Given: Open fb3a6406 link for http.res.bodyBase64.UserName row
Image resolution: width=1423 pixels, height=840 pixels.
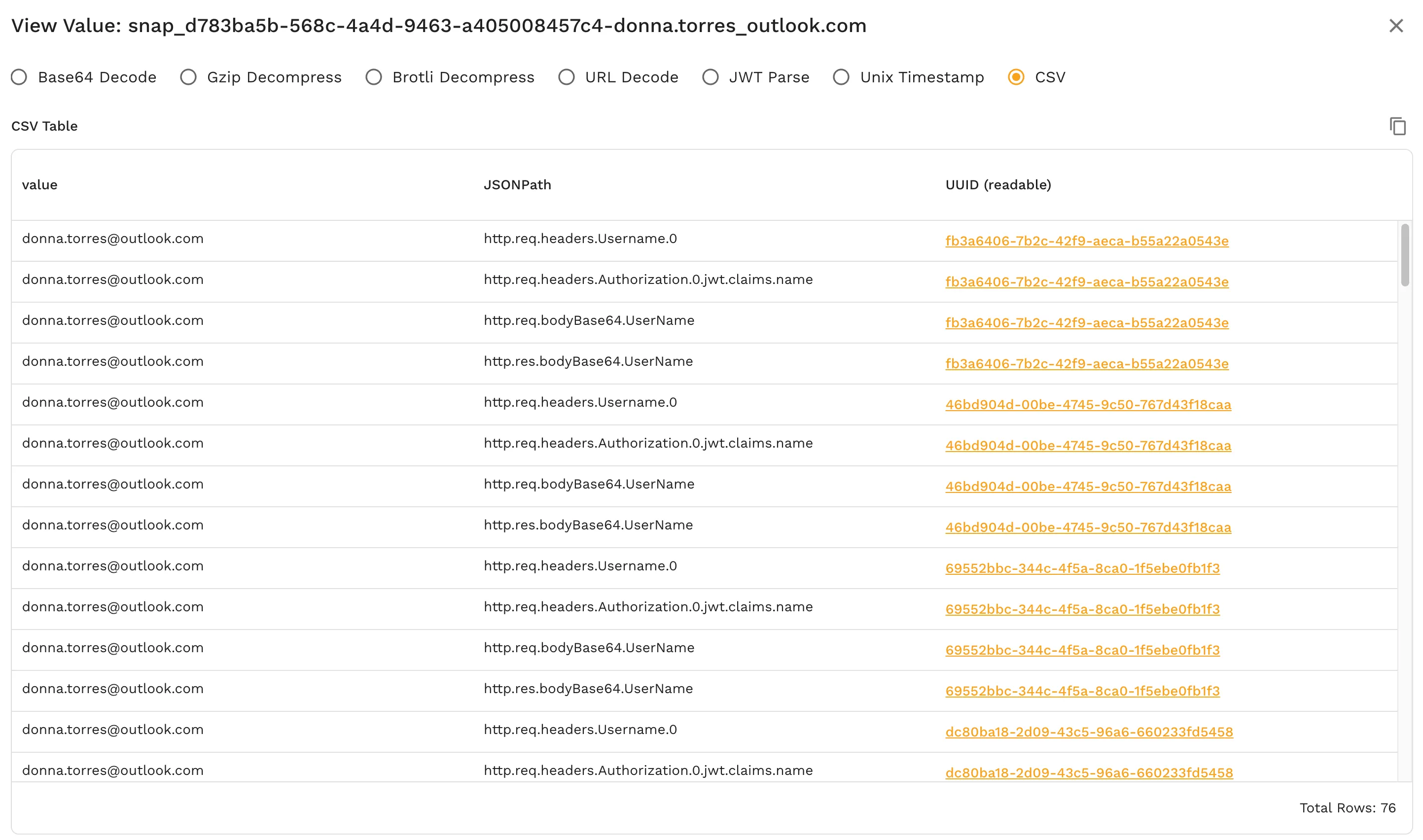Looking at the screenshot, I should 1086,364.
